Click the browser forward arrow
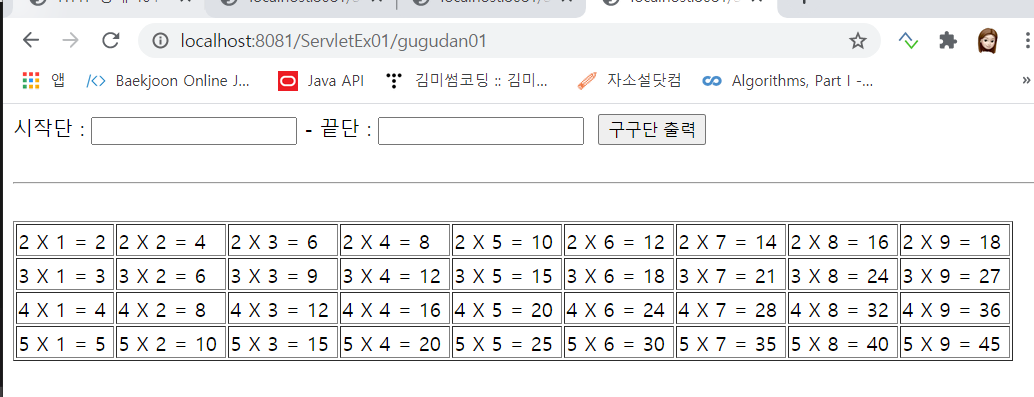The width and height of the screenshot is (1034, 397). tap(71, 41)
